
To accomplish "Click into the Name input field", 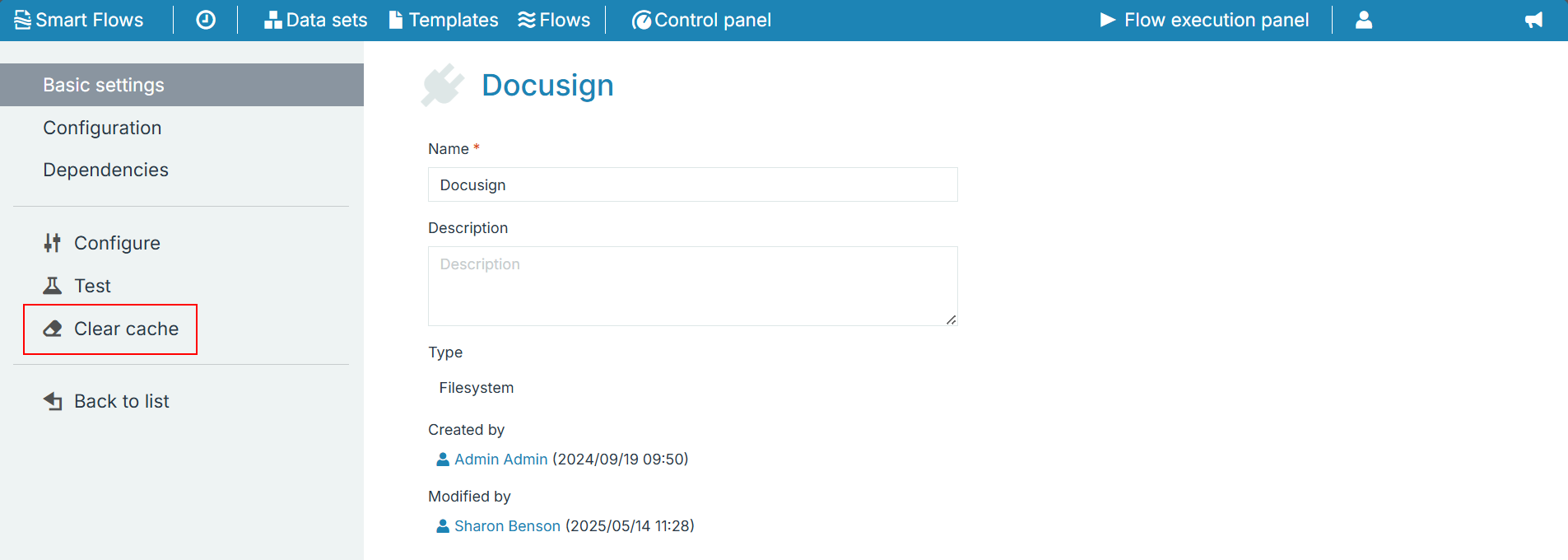I will pyautogui.click(x=693, y=184).
